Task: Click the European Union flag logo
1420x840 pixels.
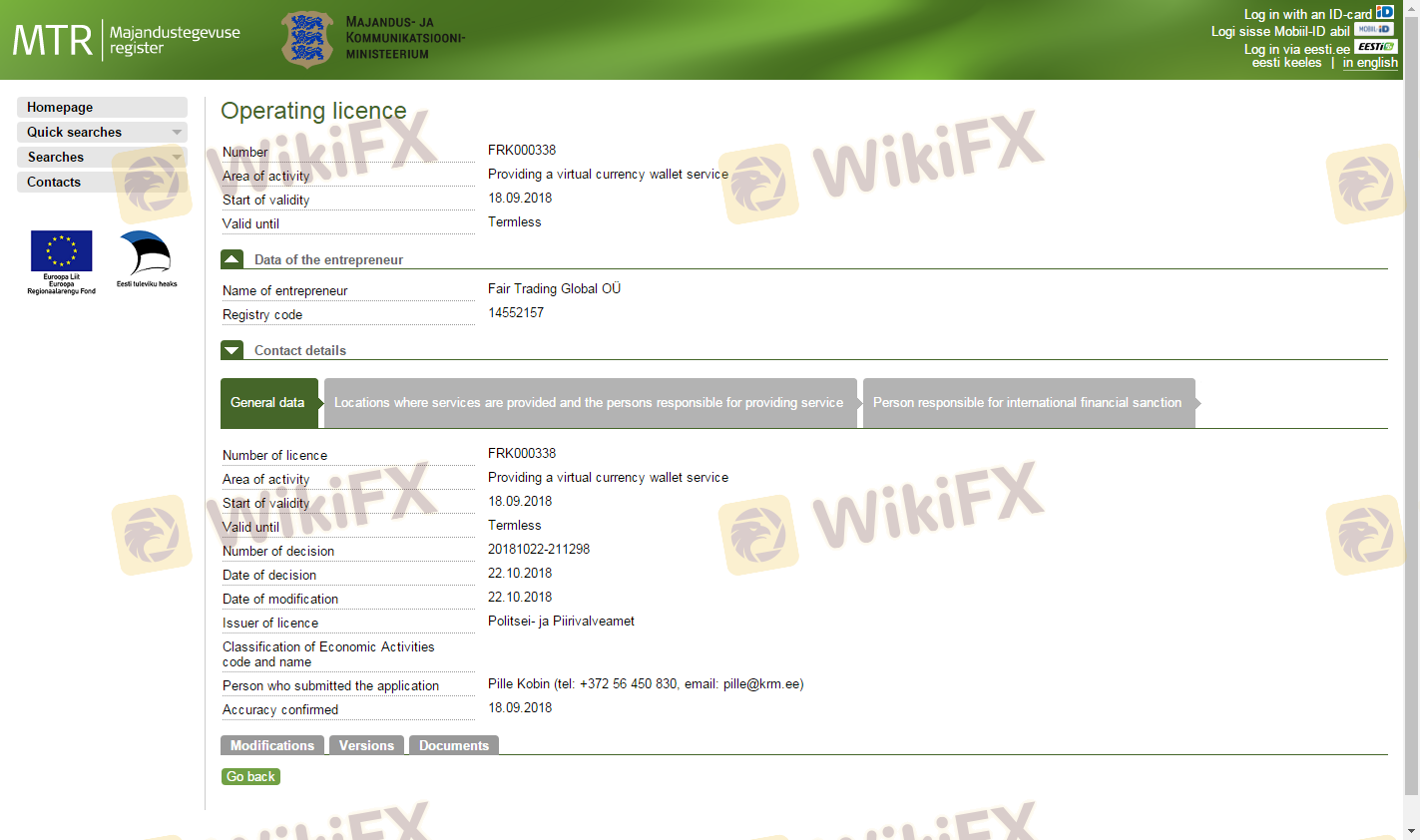Action: [62, 251]
